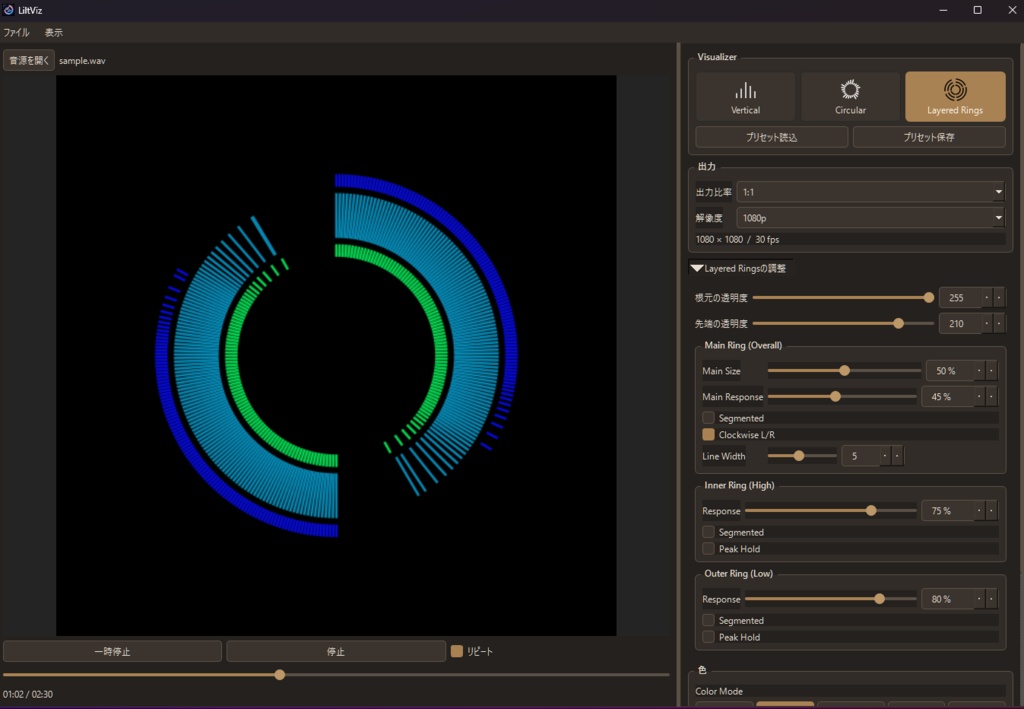Image resolution: width=1024 pixels, height=709 pixels.
Task: Click the visualizer preview canvas
Action: click(x=336, y=355)
